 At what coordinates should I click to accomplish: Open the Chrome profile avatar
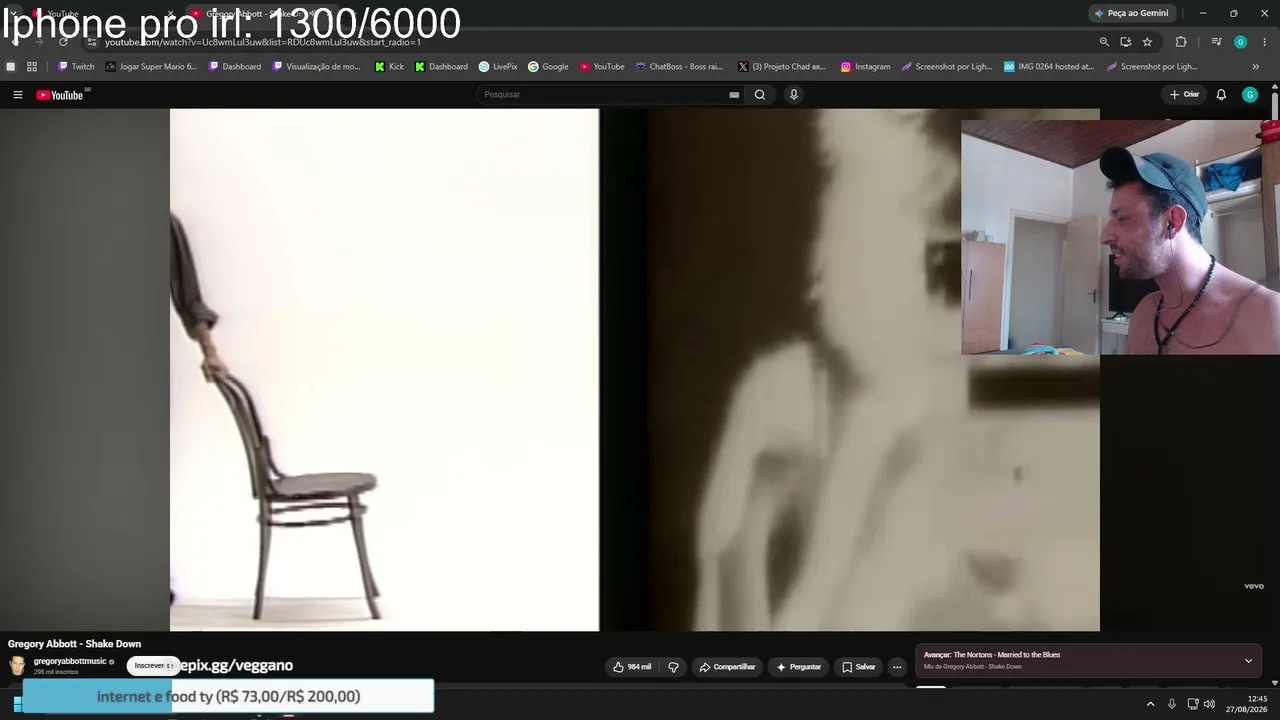click(1241, 42)
